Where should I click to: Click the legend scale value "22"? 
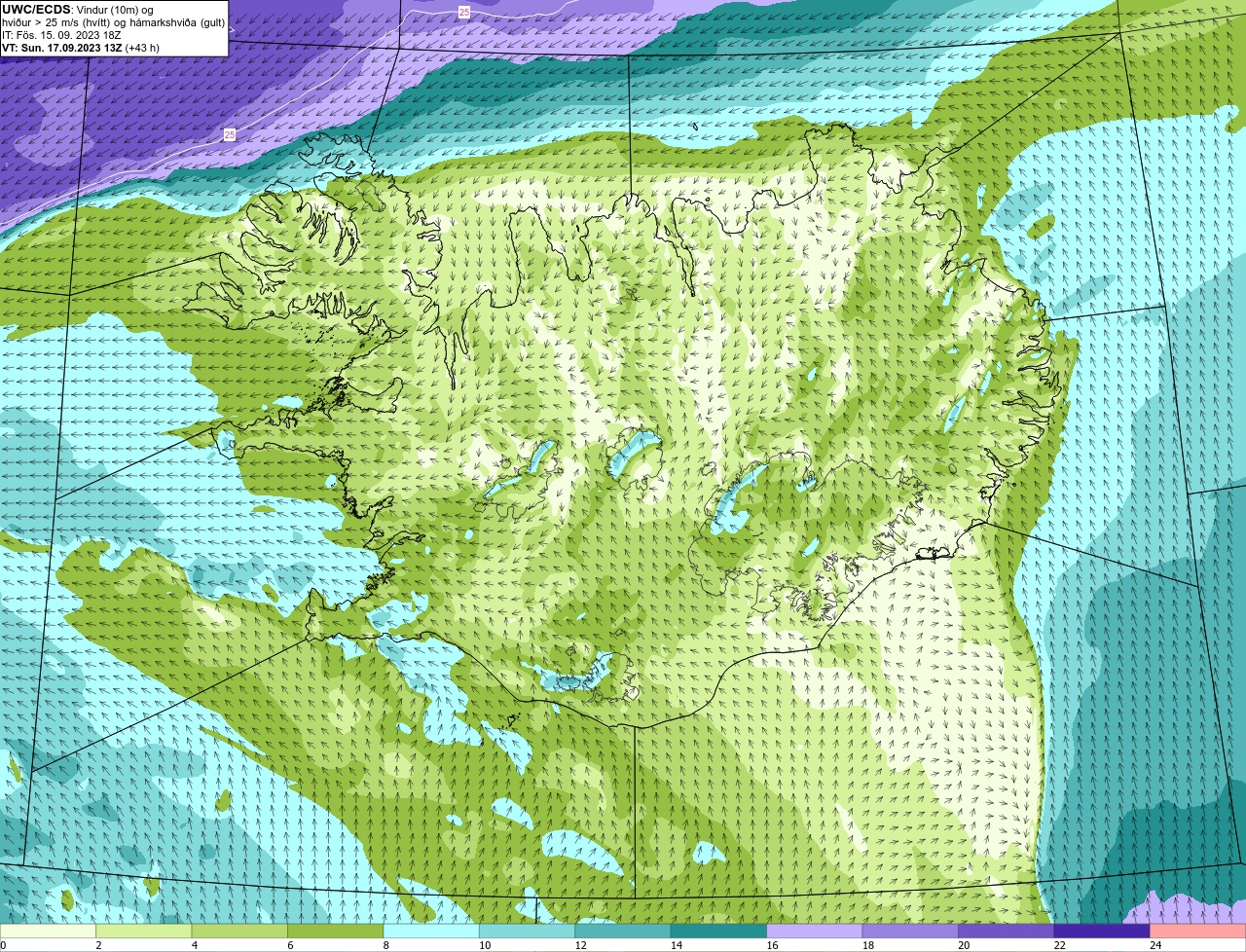pyautogui.click(x=1060, y=945)
